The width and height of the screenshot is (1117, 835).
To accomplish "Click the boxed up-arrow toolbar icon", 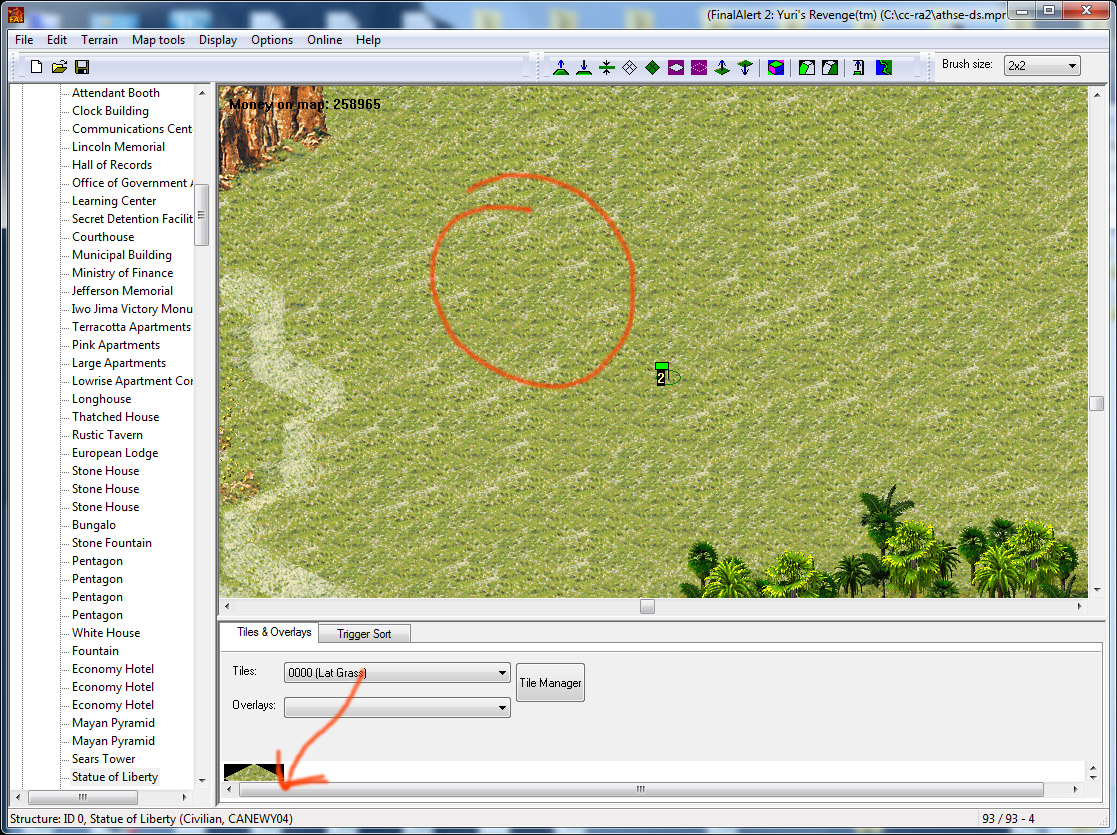I will (x=858, y=68).
